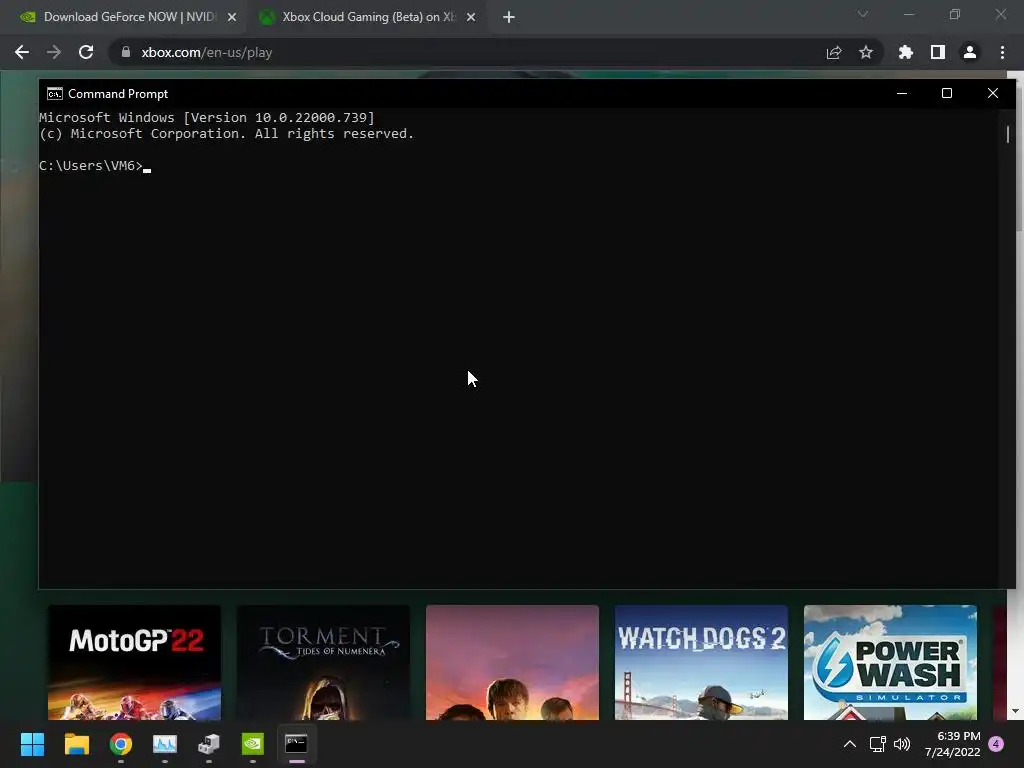Show hidden system tray icons
The height and width of the screenshot is (768, 1024).
point(850,744)
